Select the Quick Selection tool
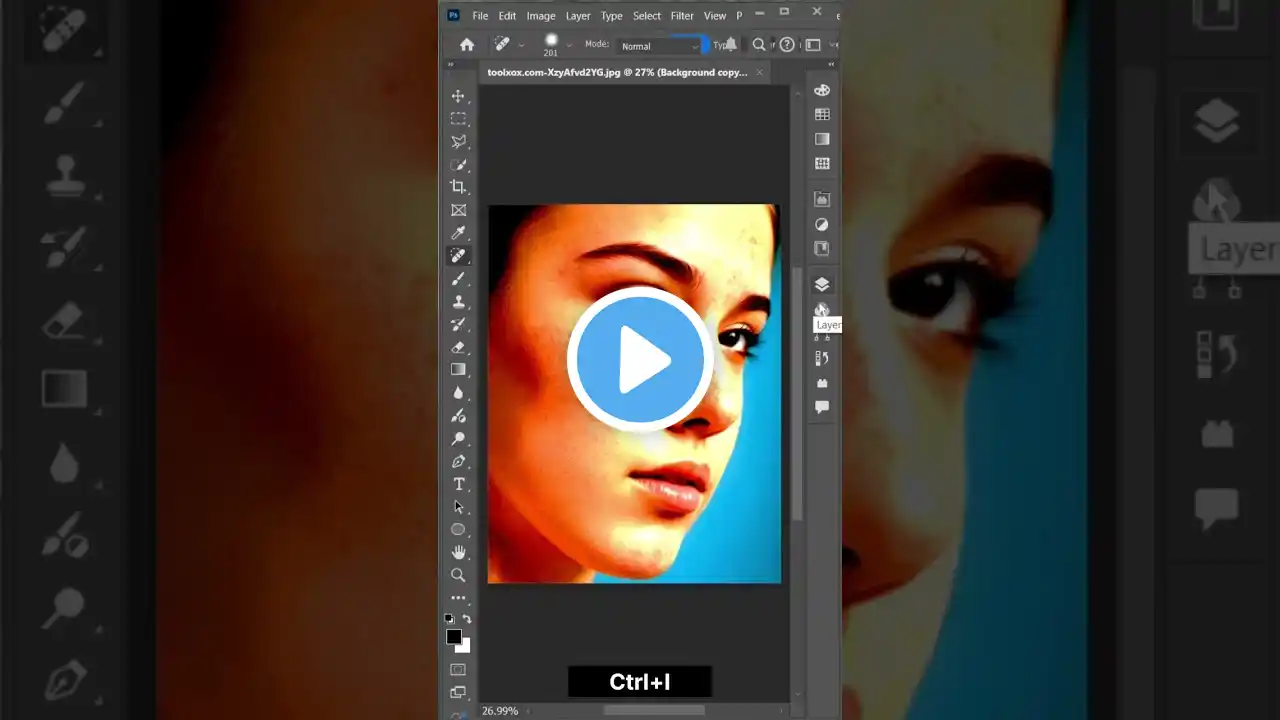The height and width of the screenshot is (720, 1280). tap(458, 165)
